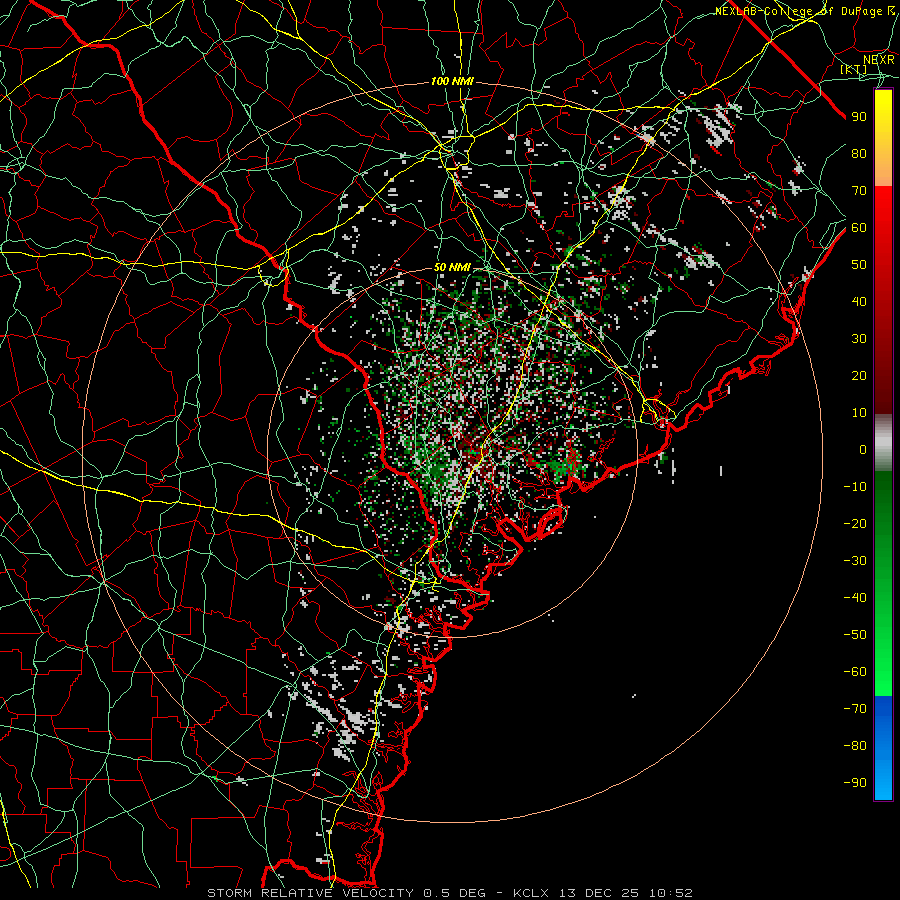The height and width of the screenshot is (900, 900).
Task: Click "STORM RELATIVE VELOCITY" in the footer
Action: [310, 893]
